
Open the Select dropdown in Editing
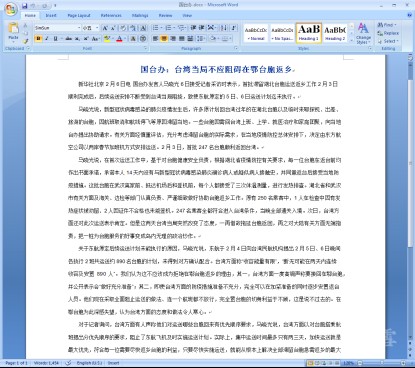click(388, 41)
